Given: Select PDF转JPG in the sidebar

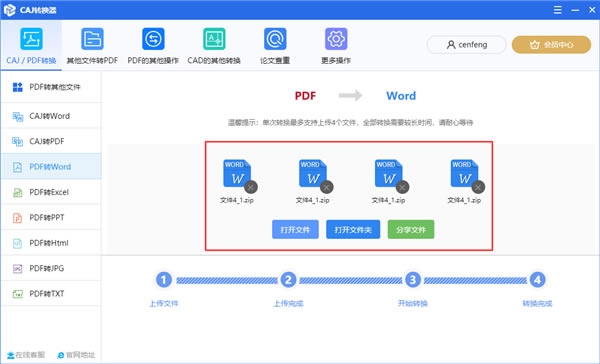Looking at the screenshot, I should pos(51,268).
